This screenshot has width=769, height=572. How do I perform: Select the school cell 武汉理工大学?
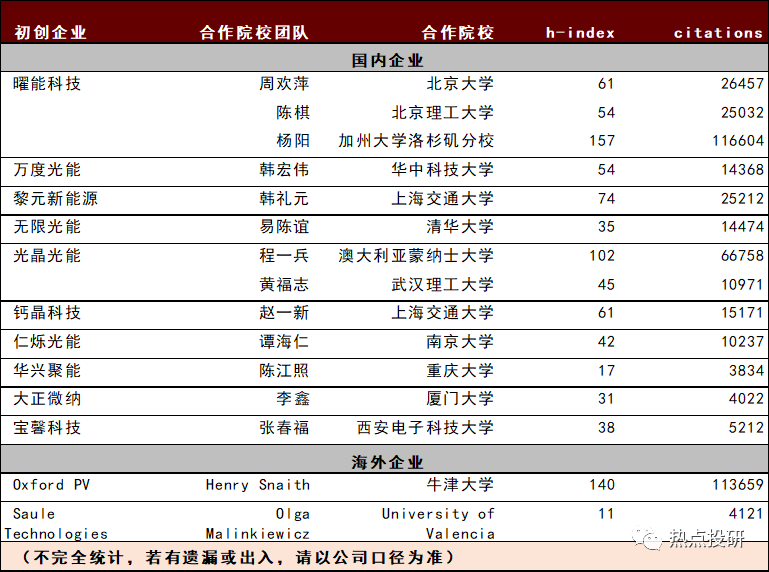click(442, 284)
